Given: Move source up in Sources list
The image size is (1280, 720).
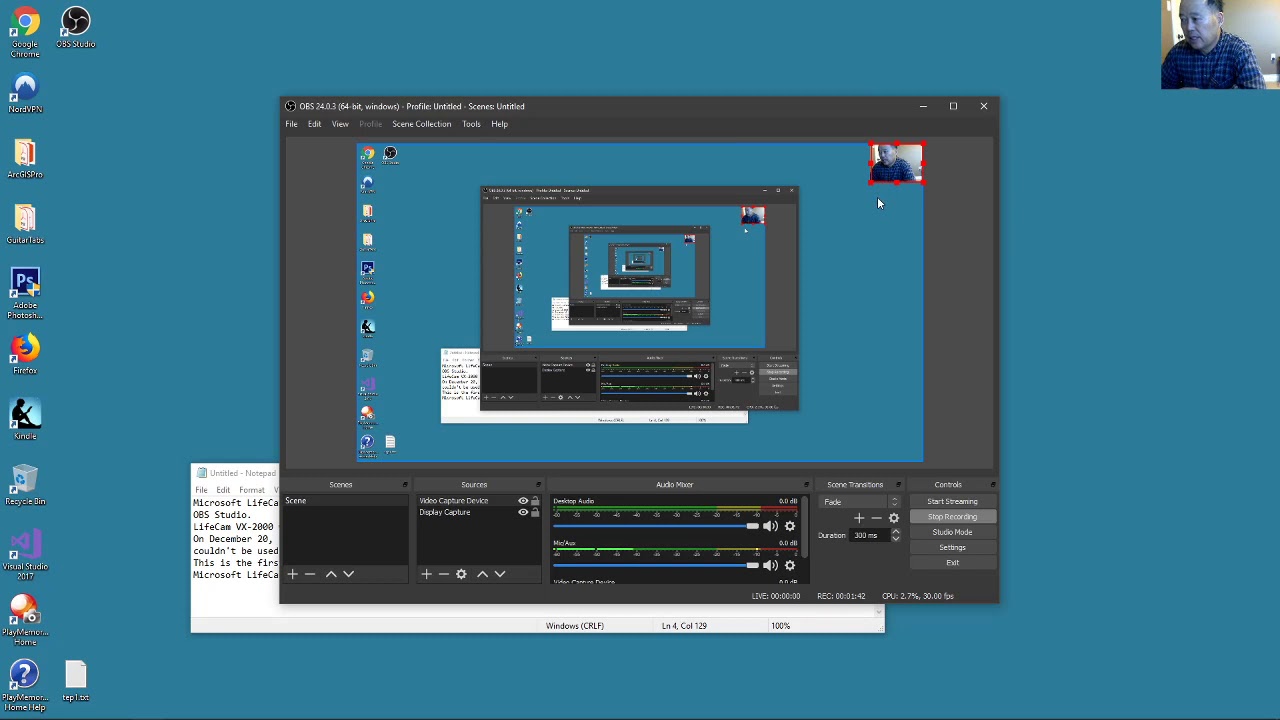Looking at the screenshot, I should point(482,574).
